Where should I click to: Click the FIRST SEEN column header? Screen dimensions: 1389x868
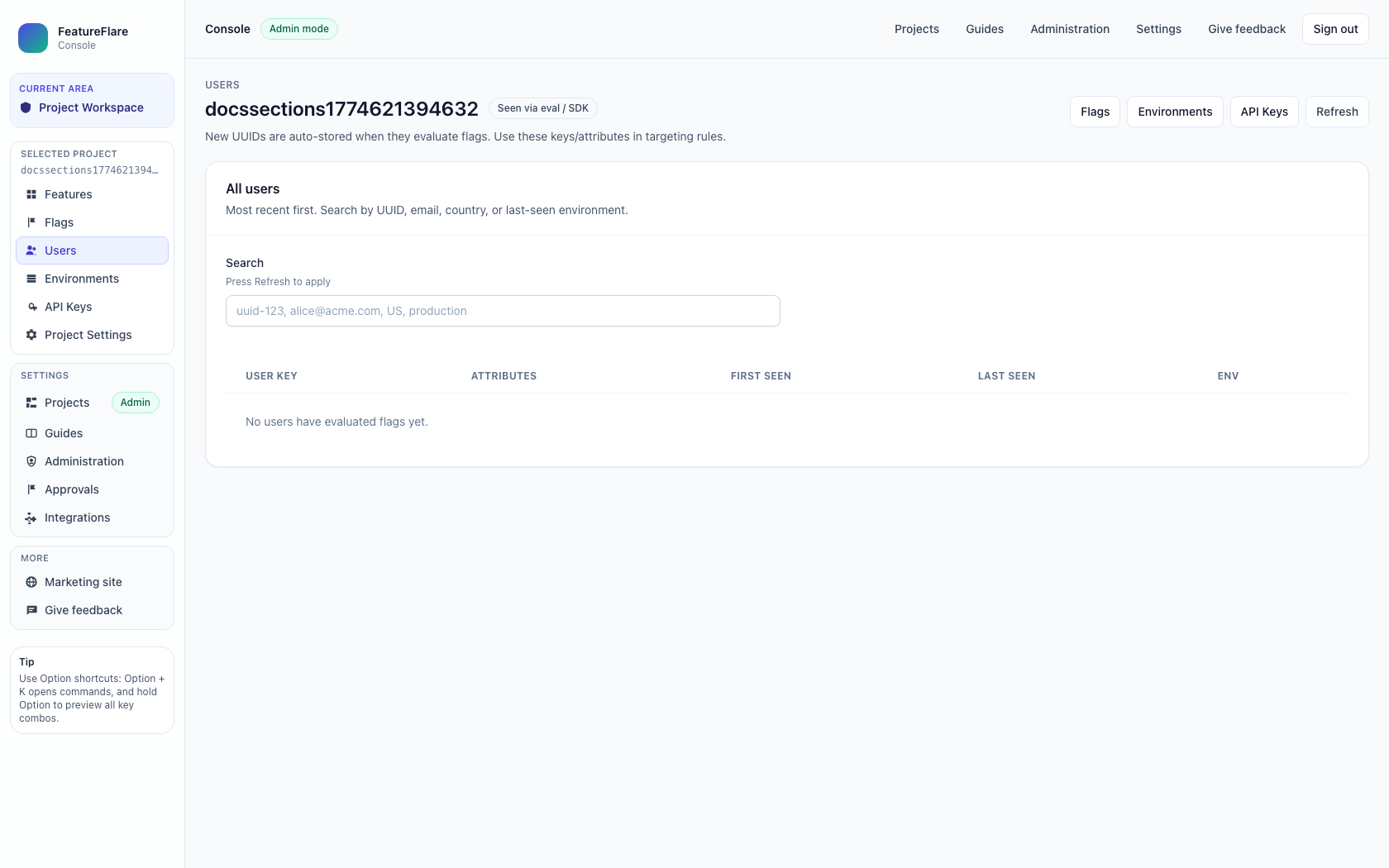click(x=761, y=376)
